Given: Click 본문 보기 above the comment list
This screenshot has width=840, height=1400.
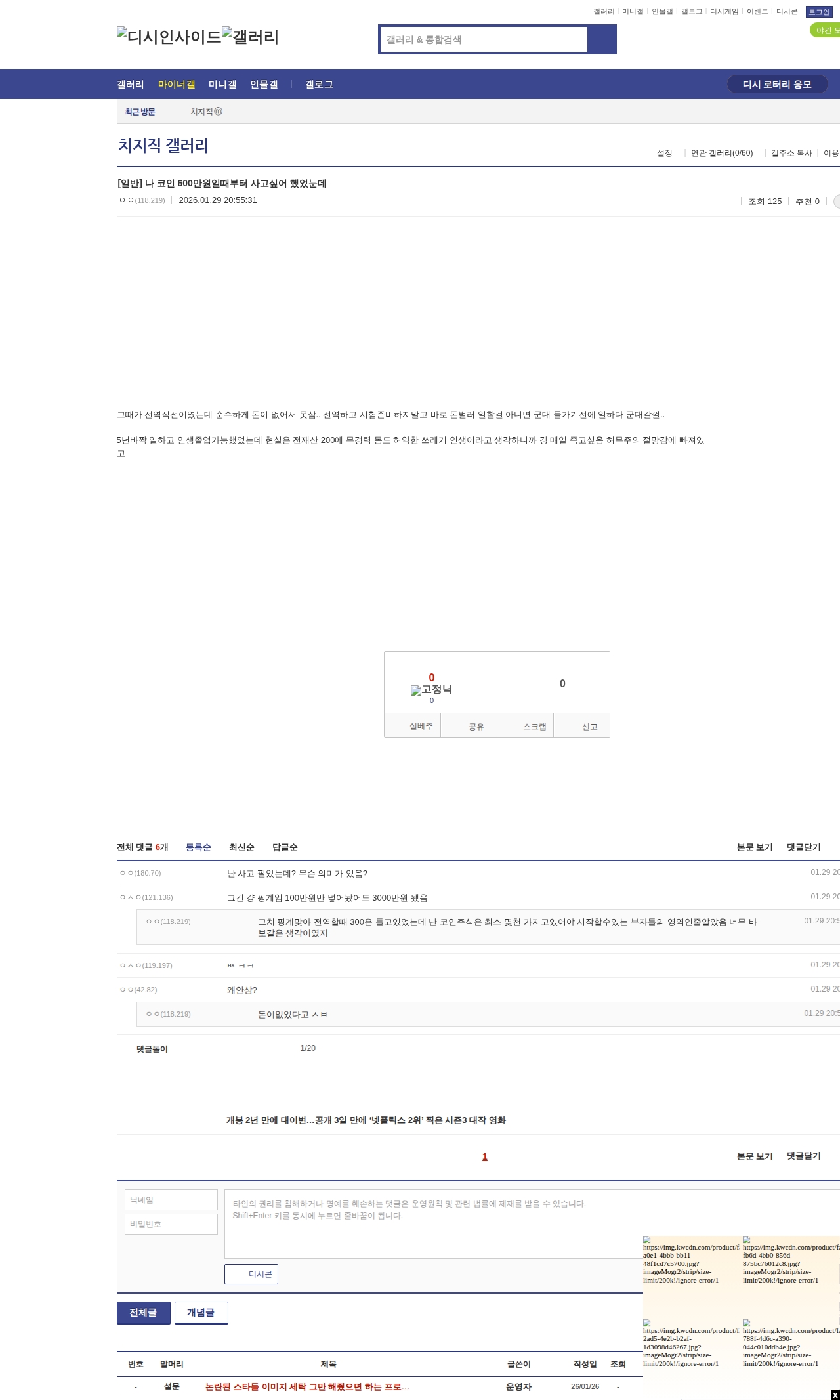Looking at the screenshot, I should [x=755, y=847].
